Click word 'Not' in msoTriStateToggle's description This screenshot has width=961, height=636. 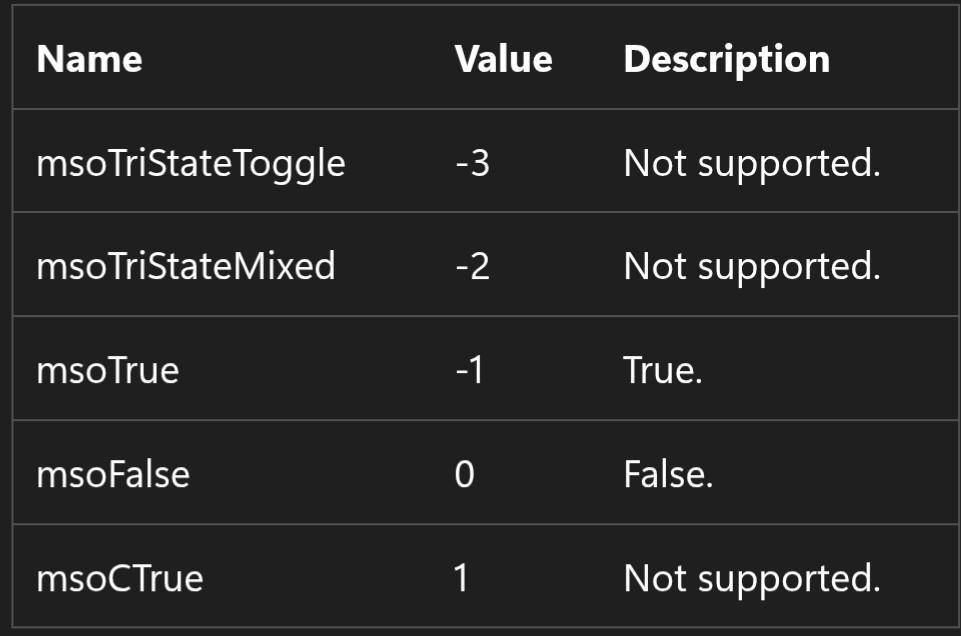coord(651,163)
